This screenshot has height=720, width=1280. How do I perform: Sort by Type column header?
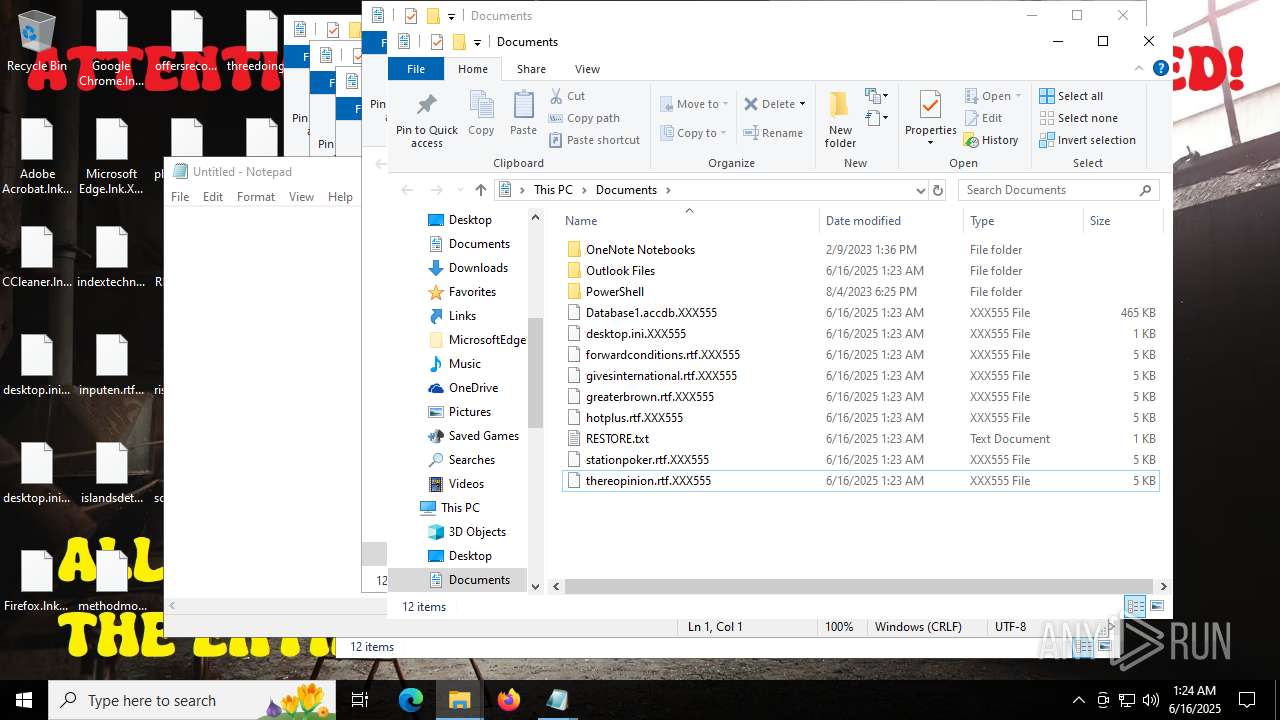click(1022, 221)
